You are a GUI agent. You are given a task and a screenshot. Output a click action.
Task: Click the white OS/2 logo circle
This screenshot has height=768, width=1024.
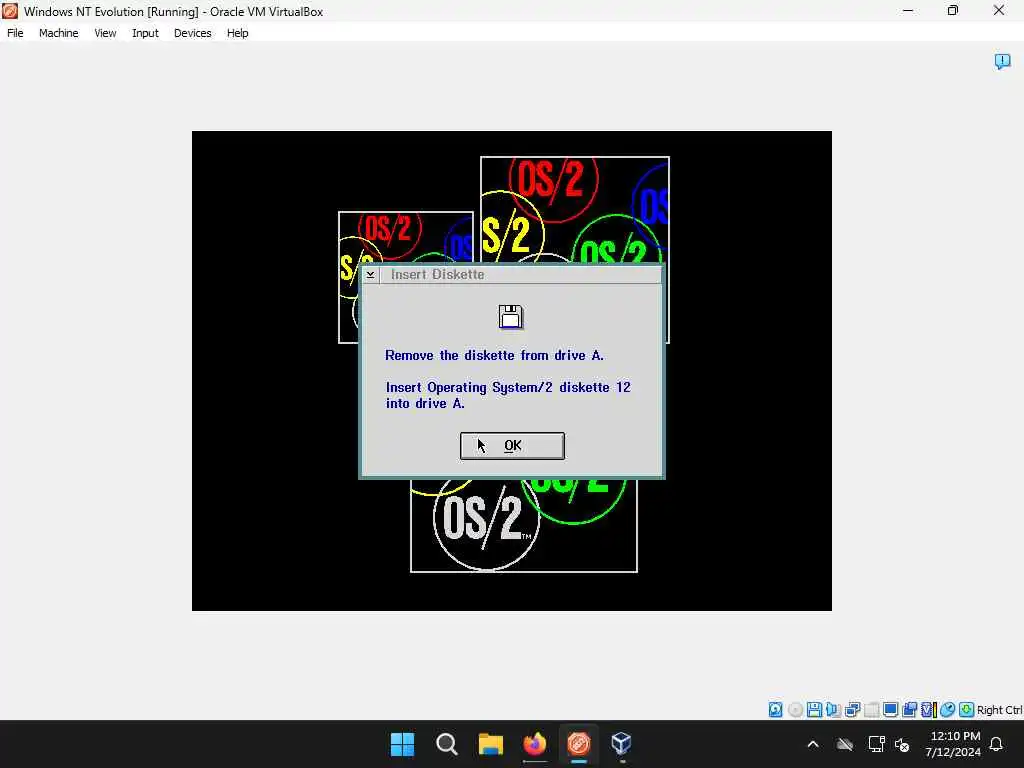click(x=486, y=519)
